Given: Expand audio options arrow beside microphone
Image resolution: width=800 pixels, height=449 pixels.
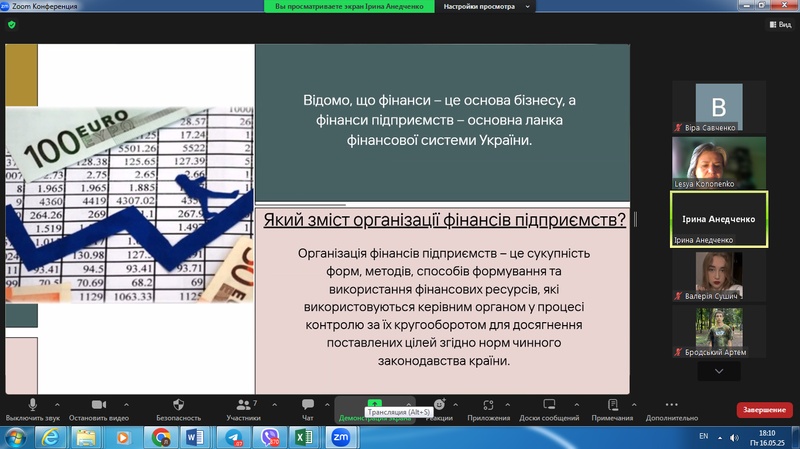Looking at the screenshot, I should click(57, 405).
